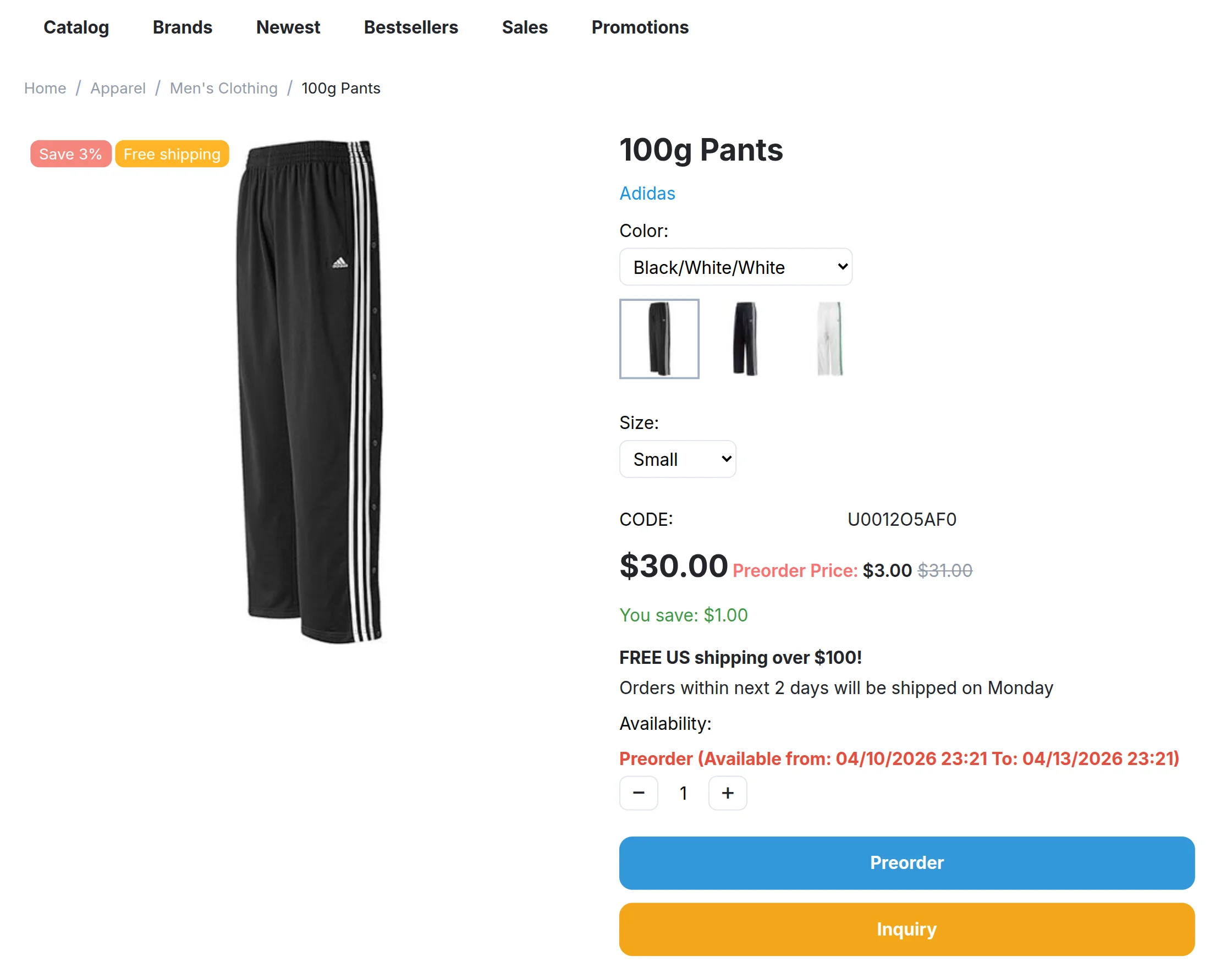The image size is (1232, 968).
Task: View the Promotions page
Action: click(x=640, y=27)
